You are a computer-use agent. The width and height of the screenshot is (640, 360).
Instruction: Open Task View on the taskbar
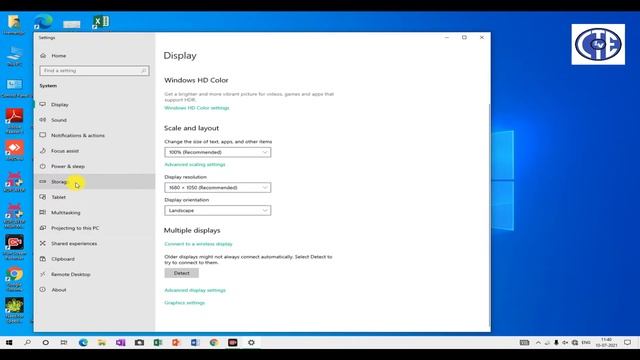click(64, 342)
